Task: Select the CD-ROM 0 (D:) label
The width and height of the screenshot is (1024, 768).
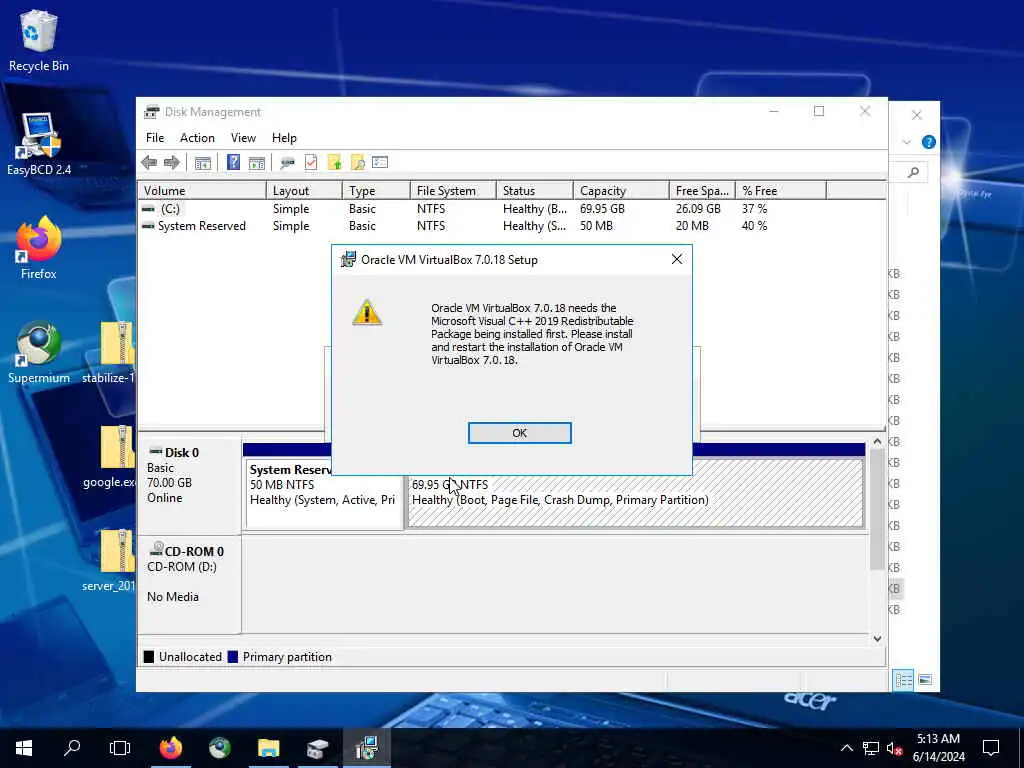Action: 189,584
